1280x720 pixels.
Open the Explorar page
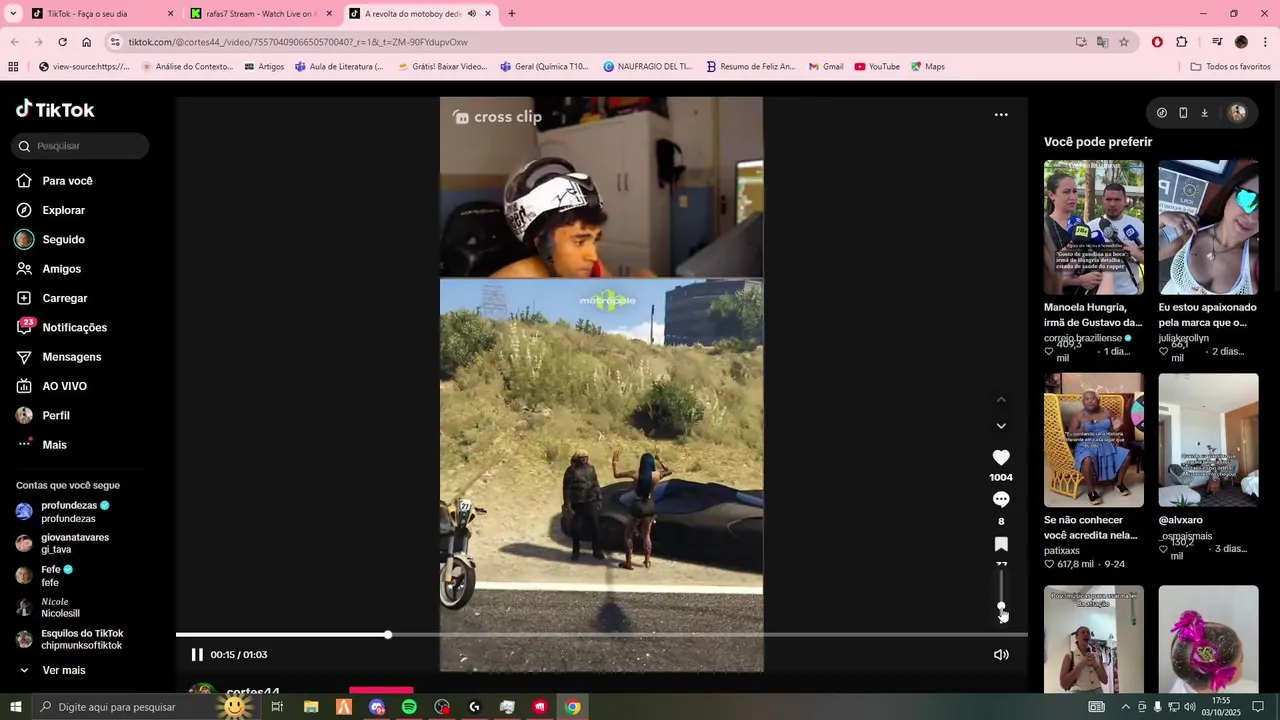click(63, 210)
